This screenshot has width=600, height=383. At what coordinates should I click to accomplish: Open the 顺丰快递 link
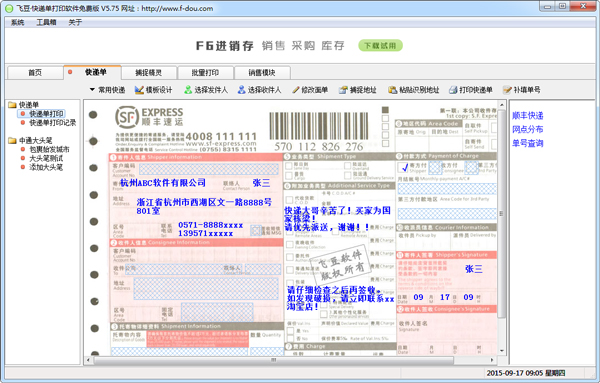point(528,116)
